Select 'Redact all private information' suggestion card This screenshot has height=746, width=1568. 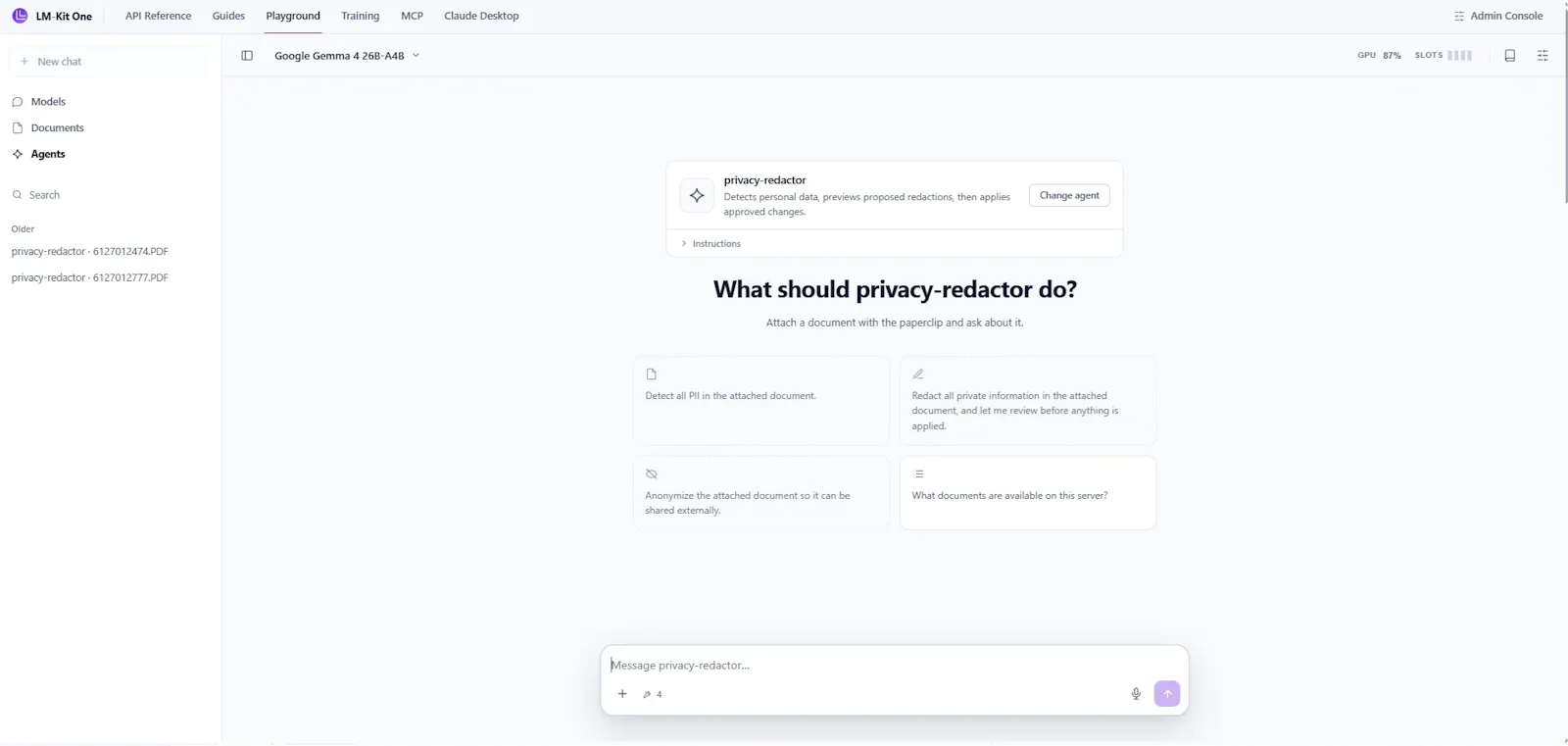tap(1028, 401)
